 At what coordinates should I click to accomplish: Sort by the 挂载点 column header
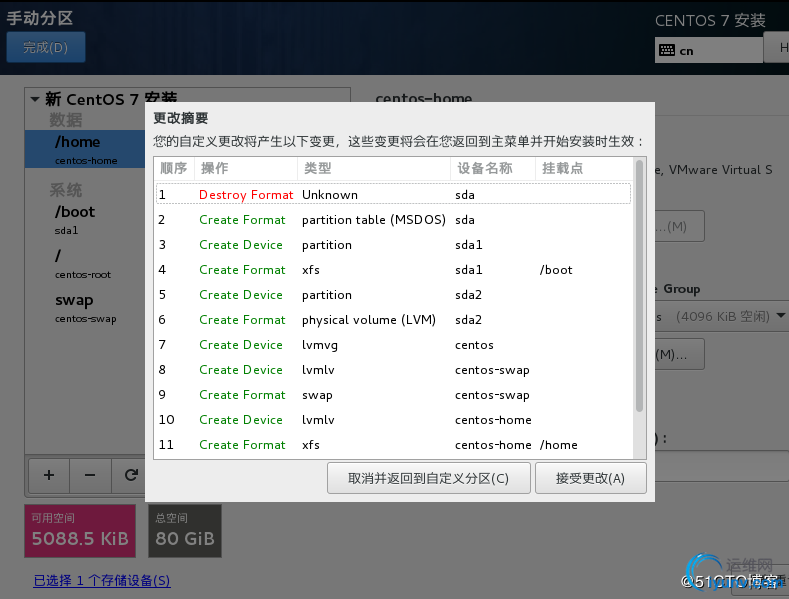(x=583, y=168)
